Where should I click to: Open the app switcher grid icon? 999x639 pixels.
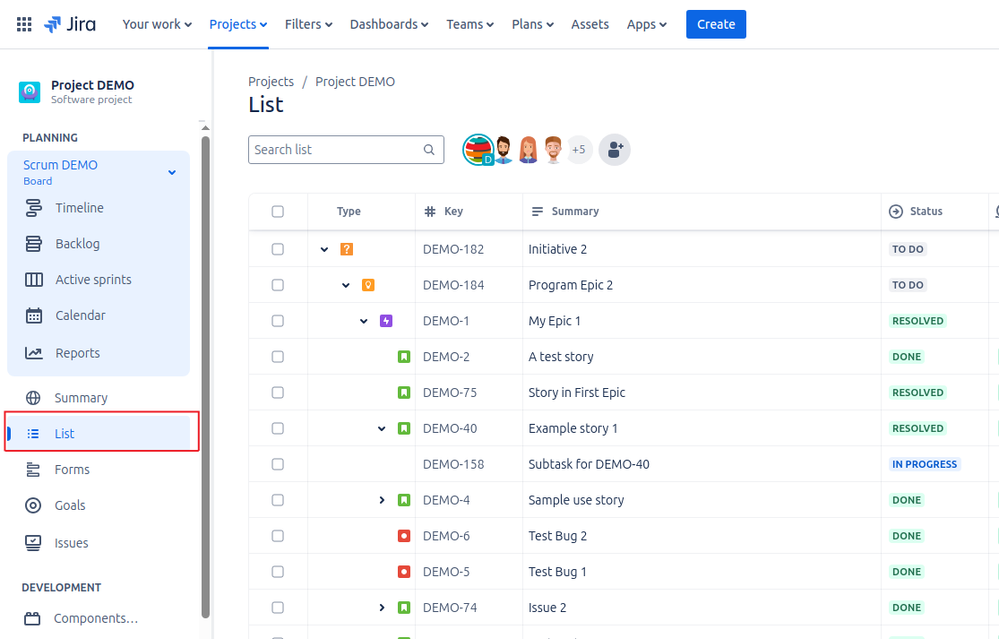tap(24, 24)
